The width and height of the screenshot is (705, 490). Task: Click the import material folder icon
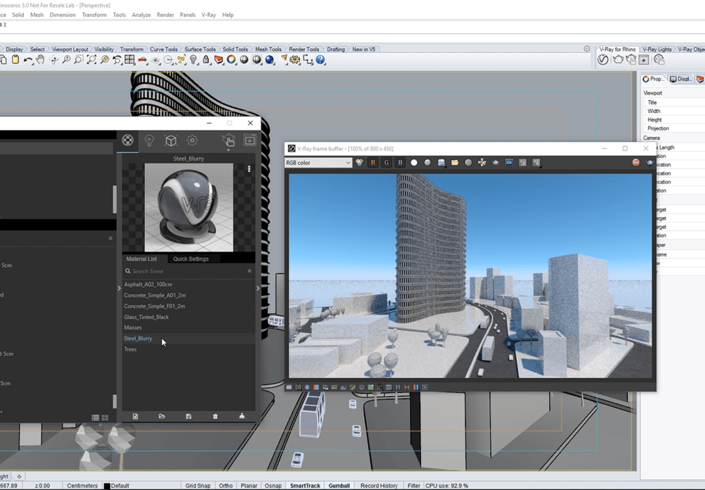162,416
